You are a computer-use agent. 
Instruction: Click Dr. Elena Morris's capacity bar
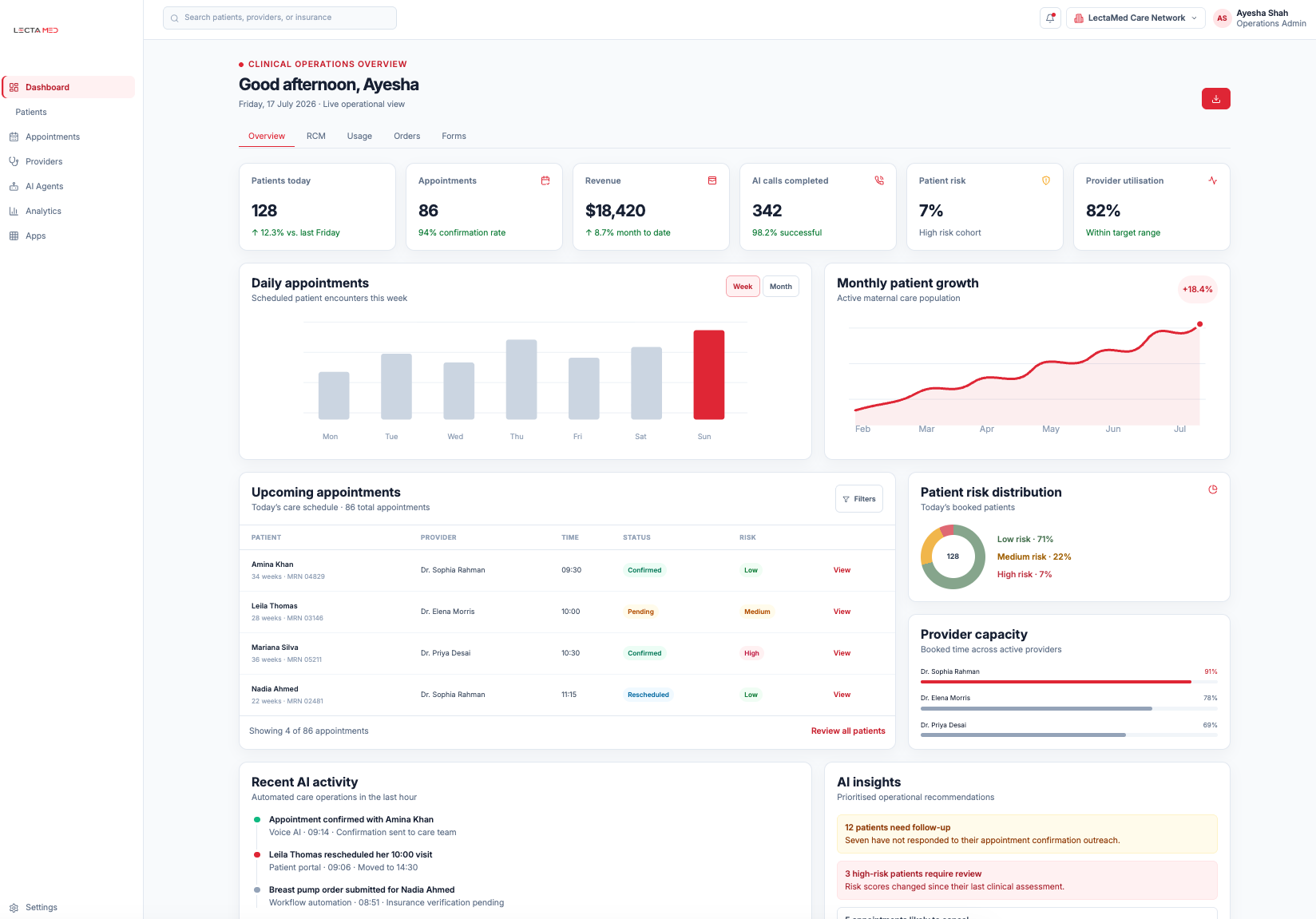pos(1068,708)
